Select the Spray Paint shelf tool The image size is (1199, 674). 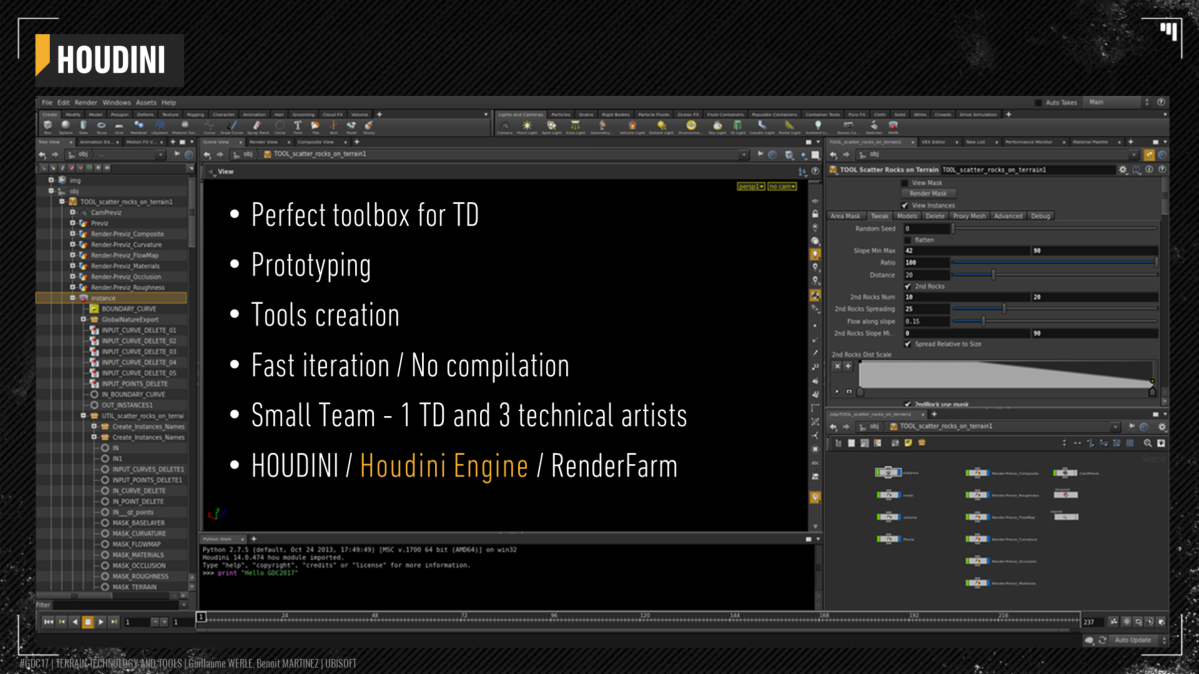(x=258, y=127)
